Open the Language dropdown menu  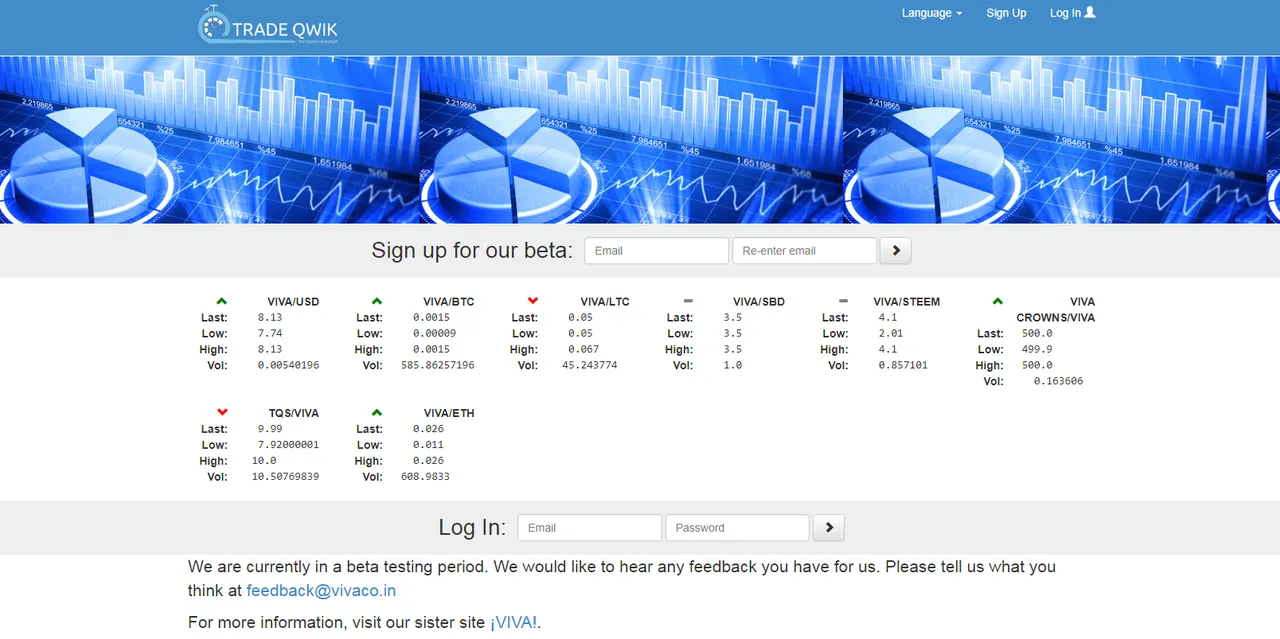[931, 13]
